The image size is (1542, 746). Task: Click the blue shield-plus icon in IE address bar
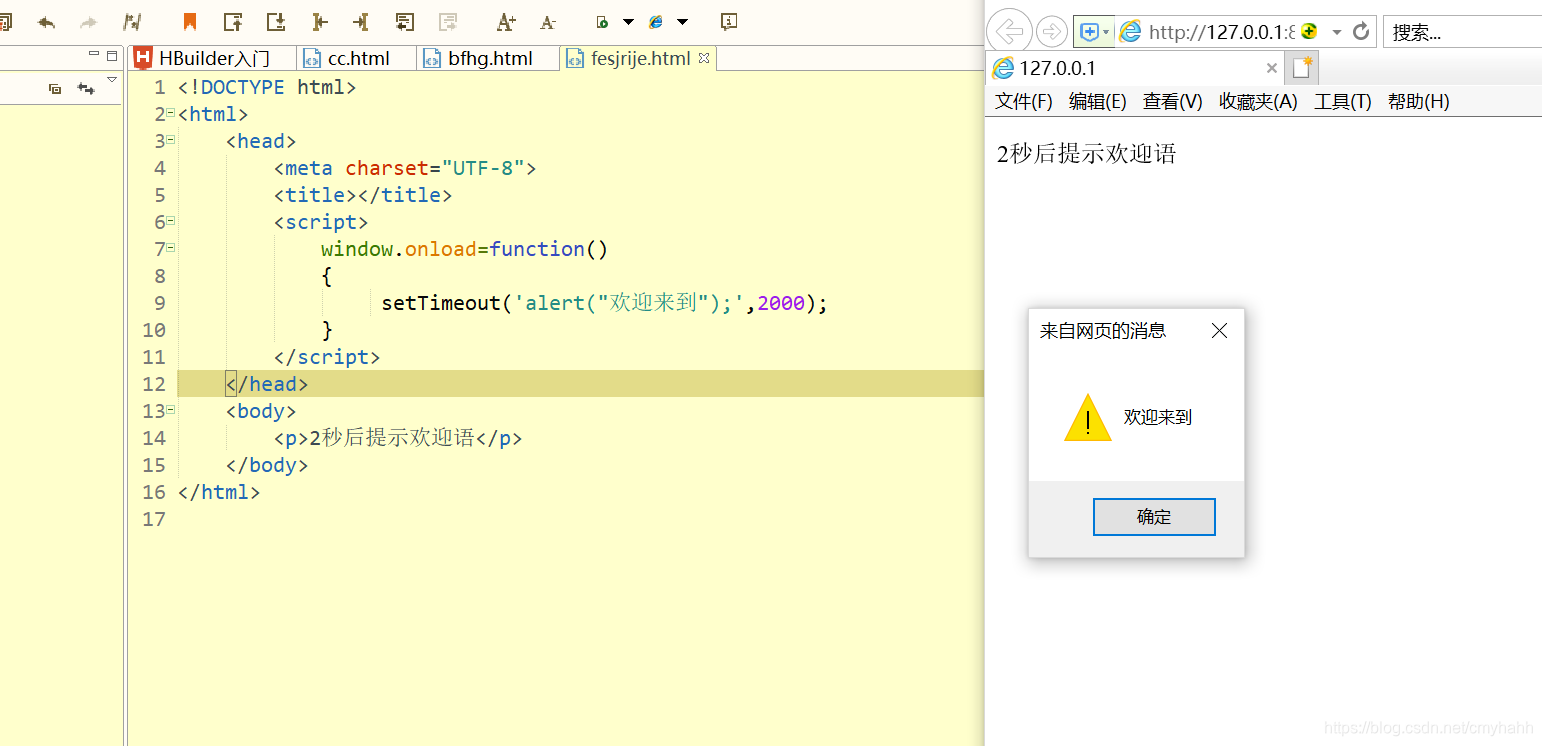[x=1089, y=32]
